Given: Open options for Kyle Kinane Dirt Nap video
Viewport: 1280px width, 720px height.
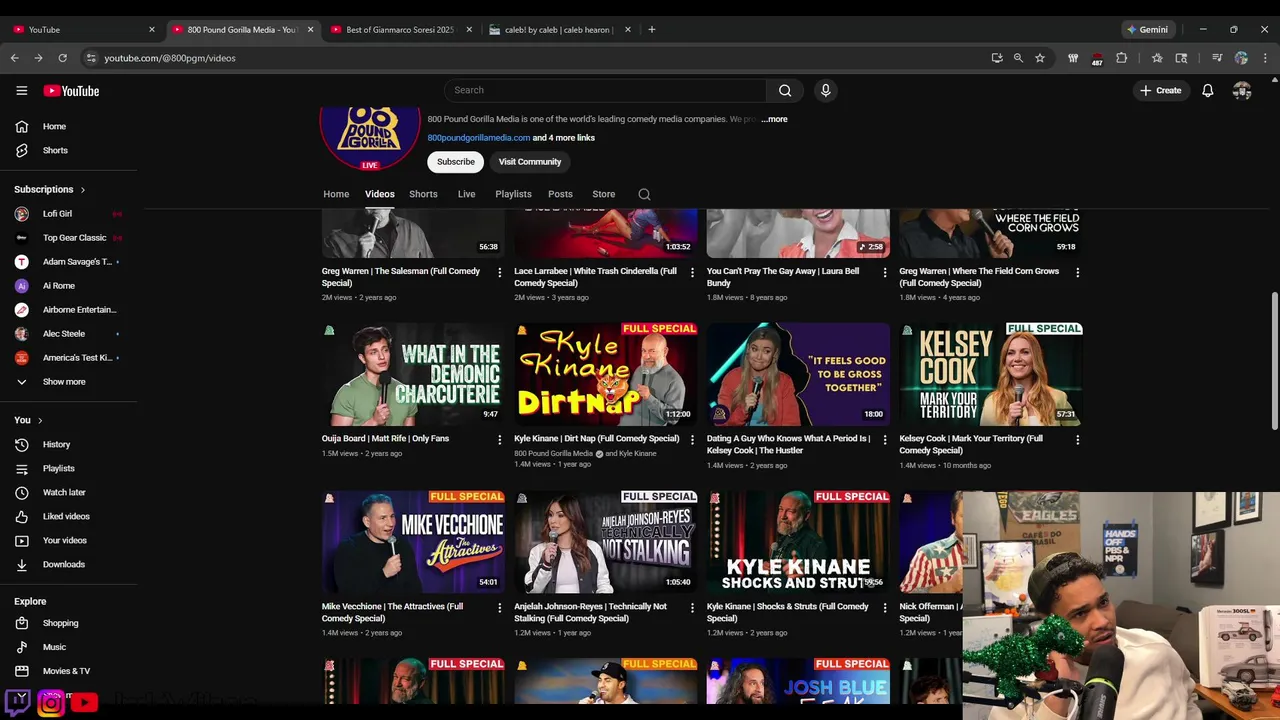Looking at the screenshot, I should coord(692,439).
